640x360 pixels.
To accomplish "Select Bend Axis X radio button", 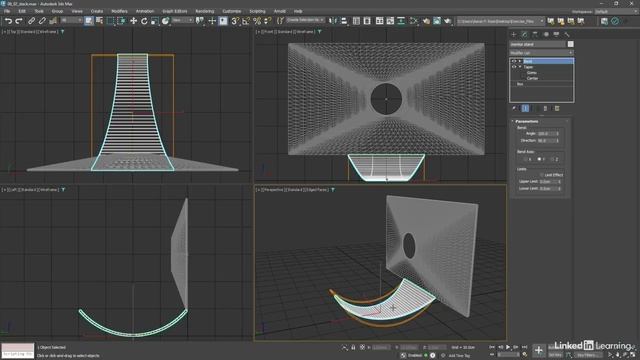I will point(526,159).
